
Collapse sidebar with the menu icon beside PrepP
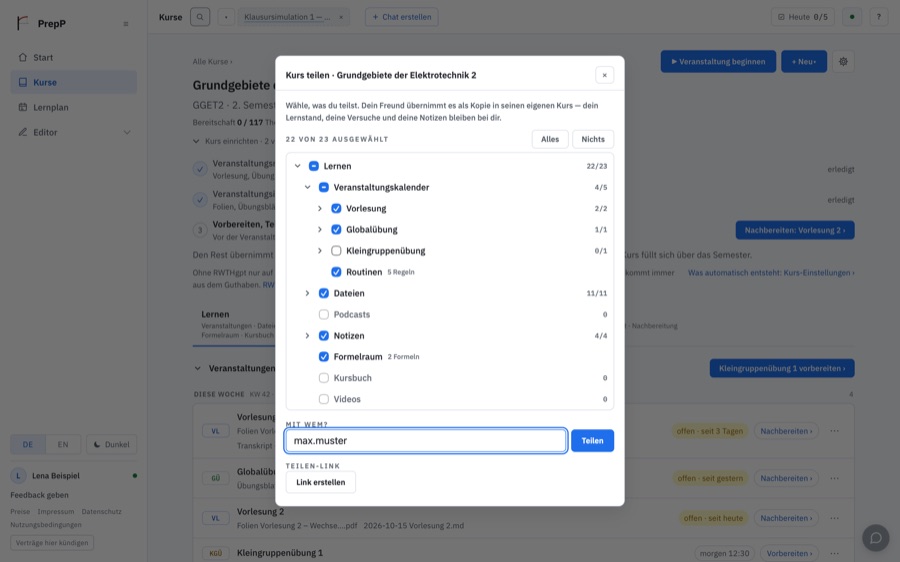pos(126,24)
